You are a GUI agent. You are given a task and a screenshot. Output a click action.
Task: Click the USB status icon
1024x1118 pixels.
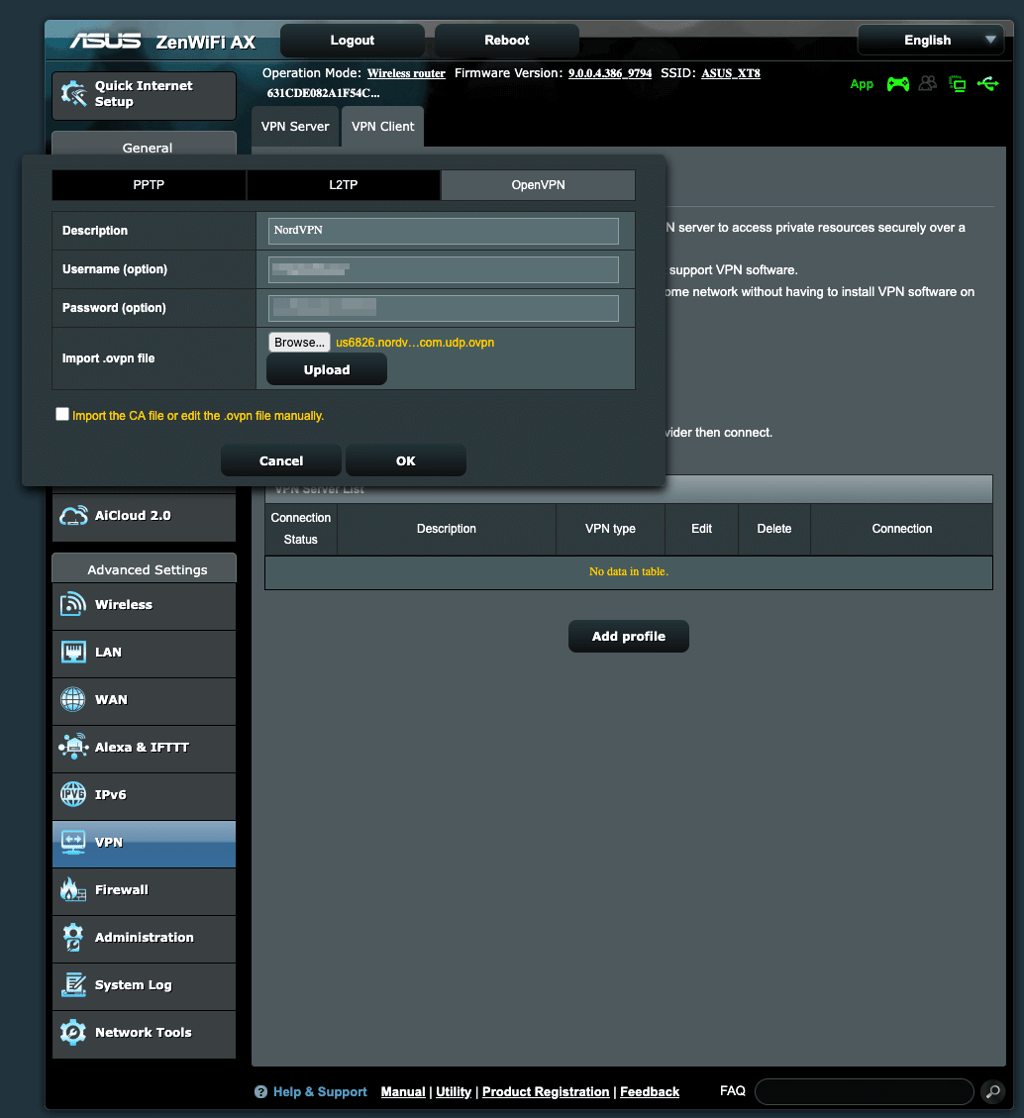[x=988, y=84]
